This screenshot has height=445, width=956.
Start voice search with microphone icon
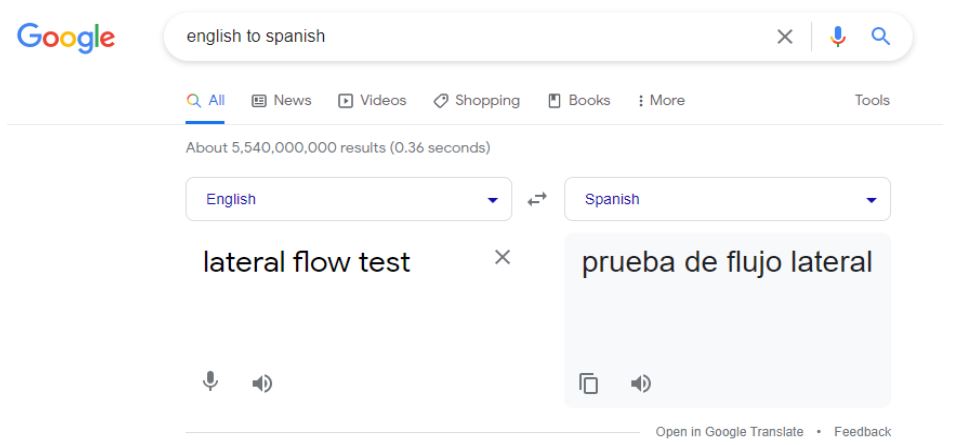(x=838, y=37)
